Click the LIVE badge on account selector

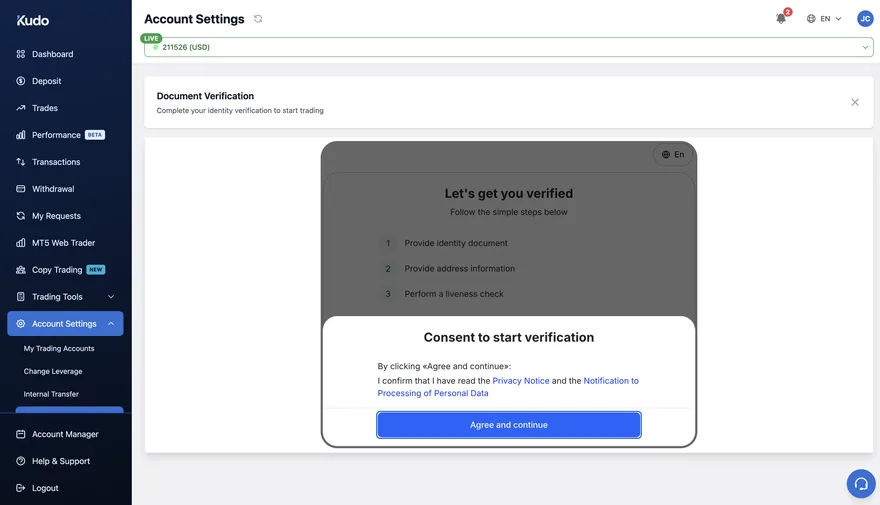click(151, 38)
